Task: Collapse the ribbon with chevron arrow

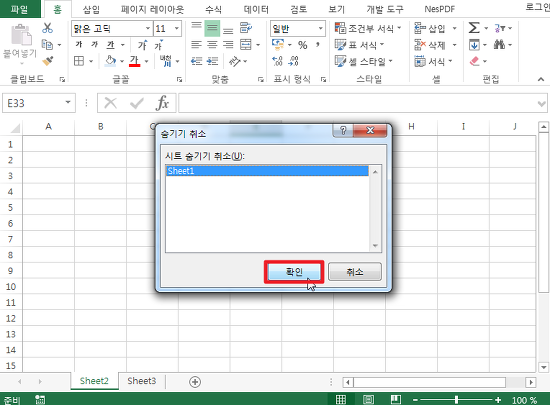Action: (x=541, y=79)
